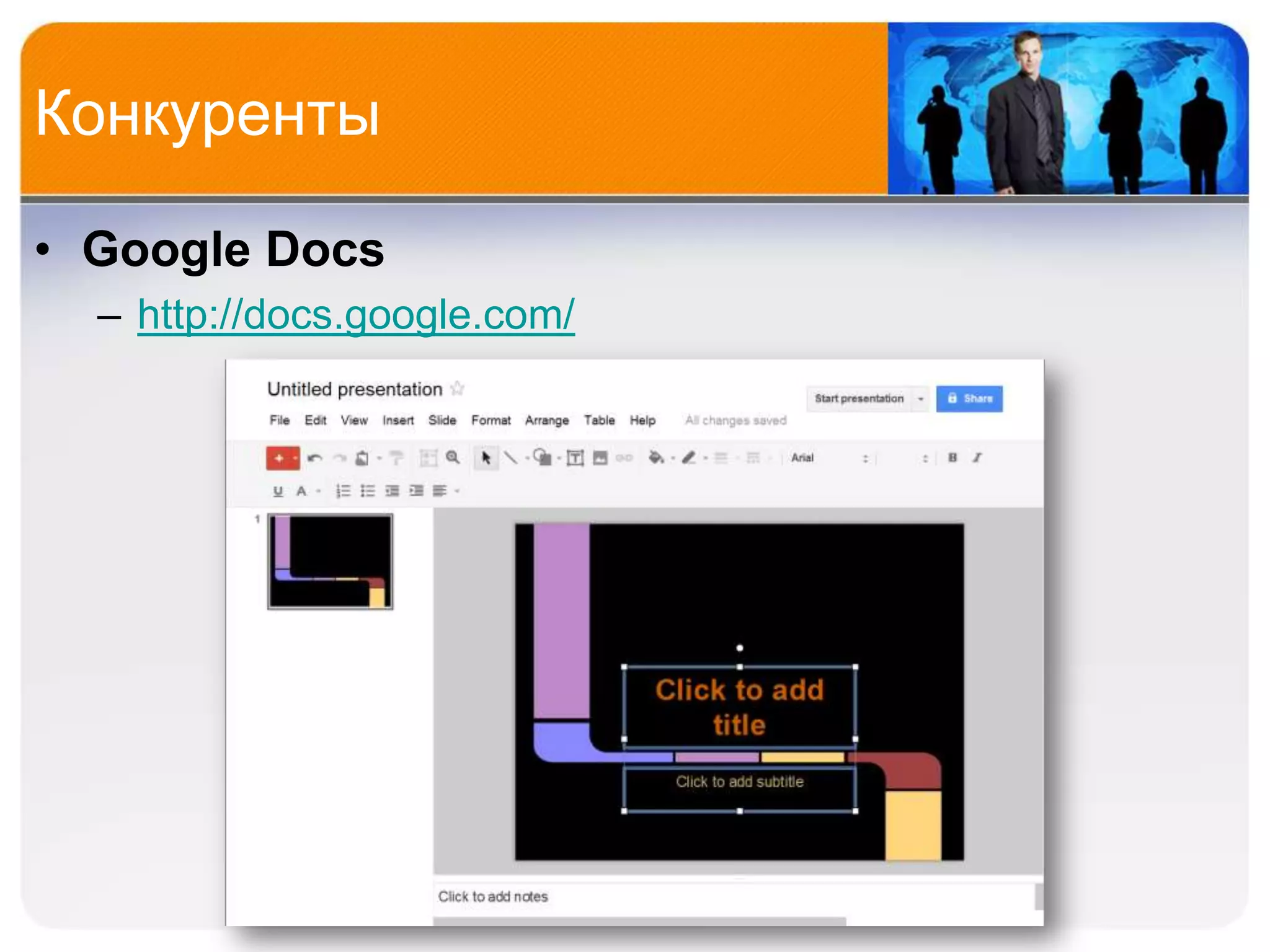
Task: Click the Decrease indent icon
Action: pyautogui.click(x=392, y=491)
